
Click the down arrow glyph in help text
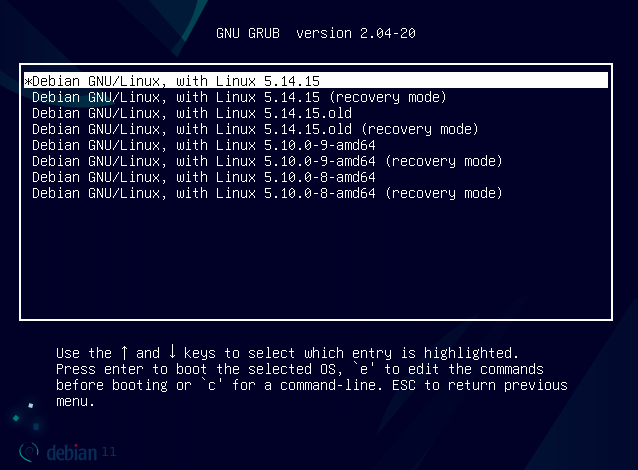pyautogui.click(x=172, y=353)
